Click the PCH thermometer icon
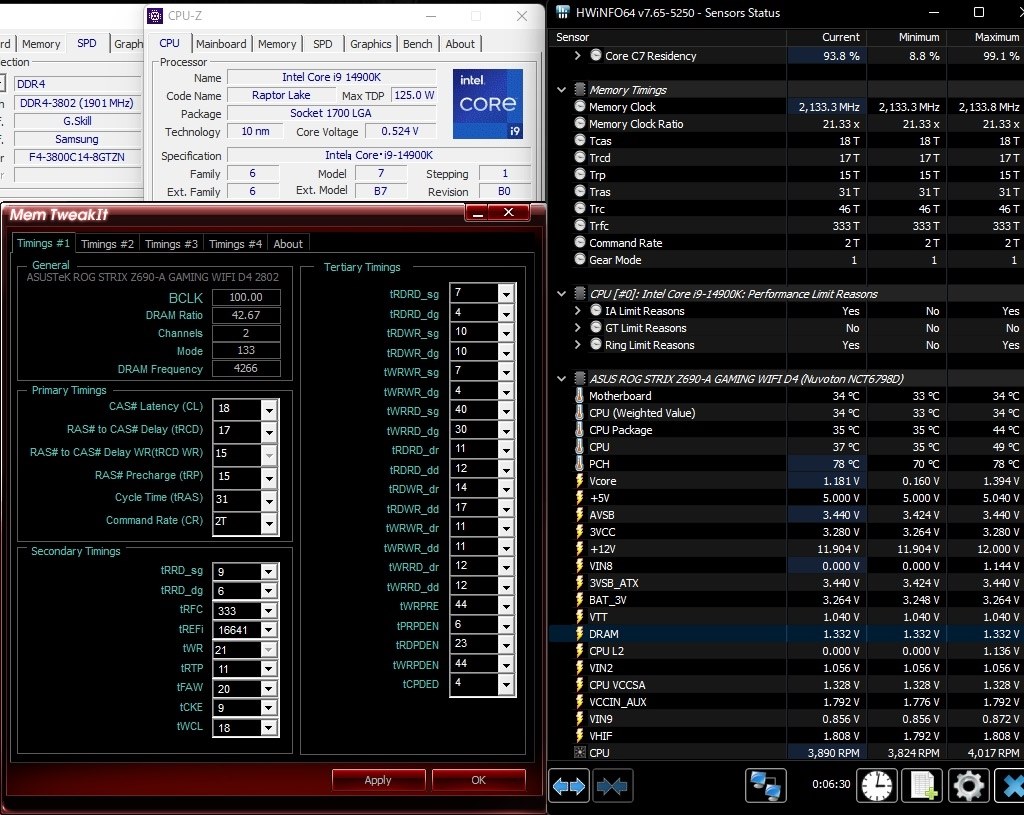The image size is (1024, 815). [x=579, y=464]
